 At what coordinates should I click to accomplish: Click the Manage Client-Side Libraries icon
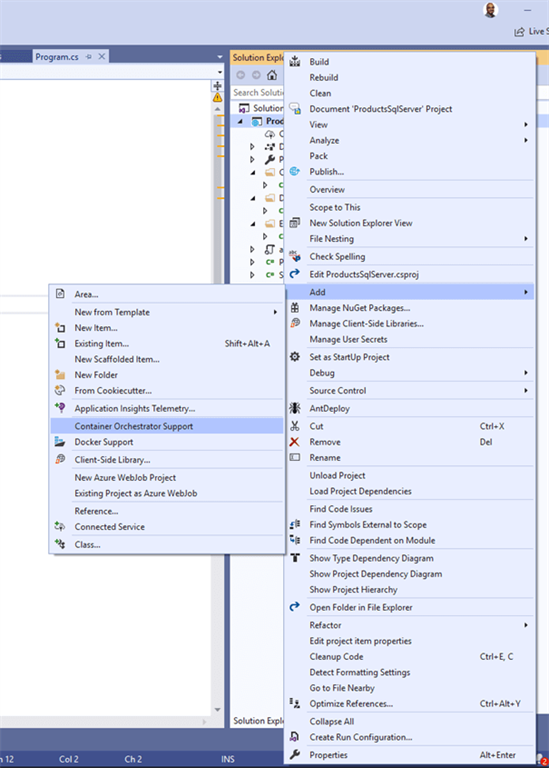point(295,323)
